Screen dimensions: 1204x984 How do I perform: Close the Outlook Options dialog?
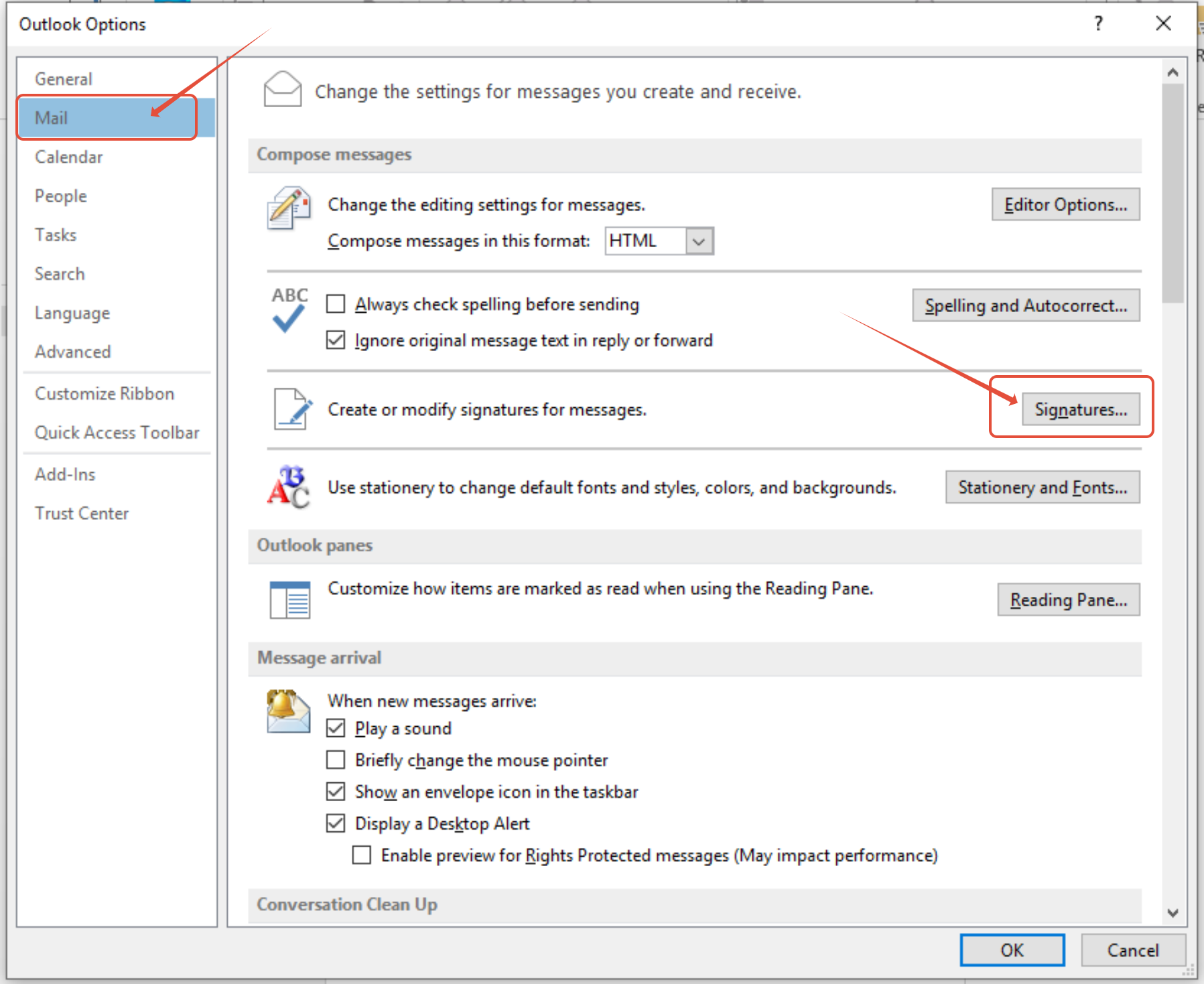coord(1163,23)
